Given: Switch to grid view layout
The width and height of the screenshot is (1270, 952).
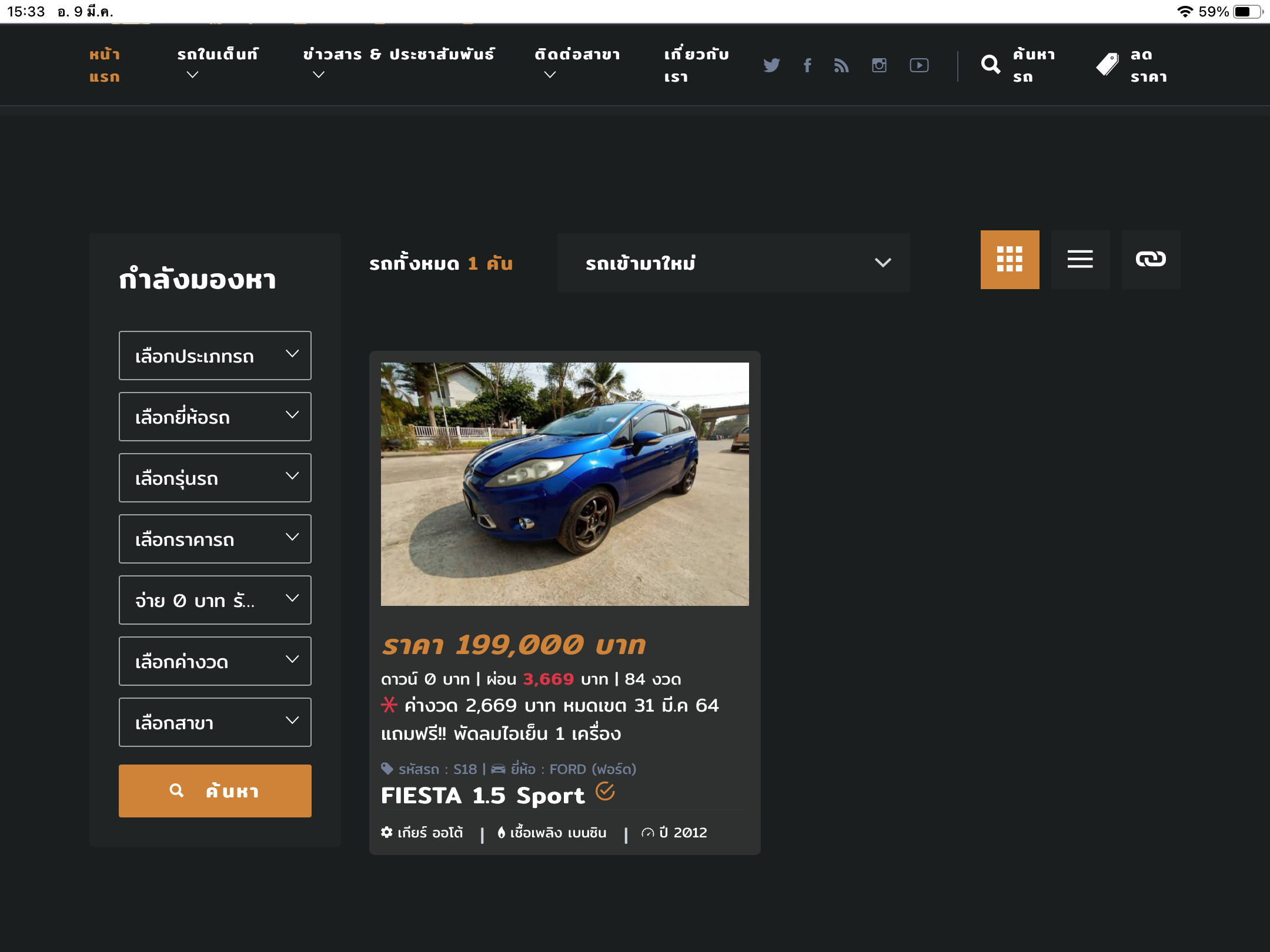Looking at the screenshot, I should click(1010, 259).
